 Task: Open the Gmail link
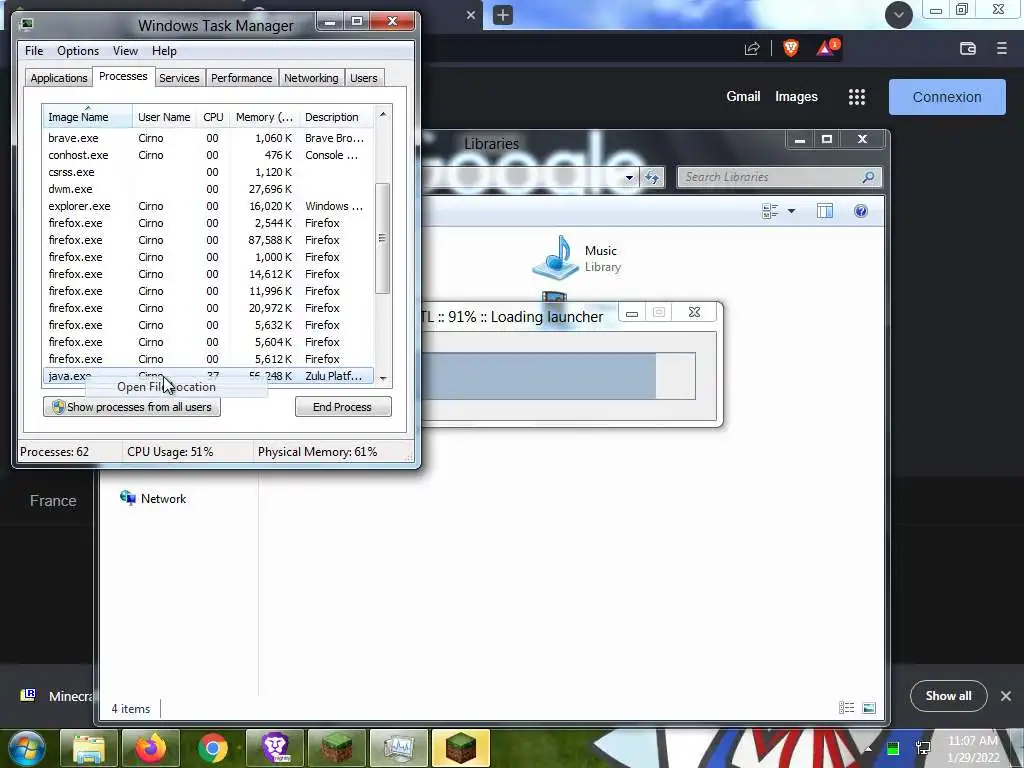point(743,97)
